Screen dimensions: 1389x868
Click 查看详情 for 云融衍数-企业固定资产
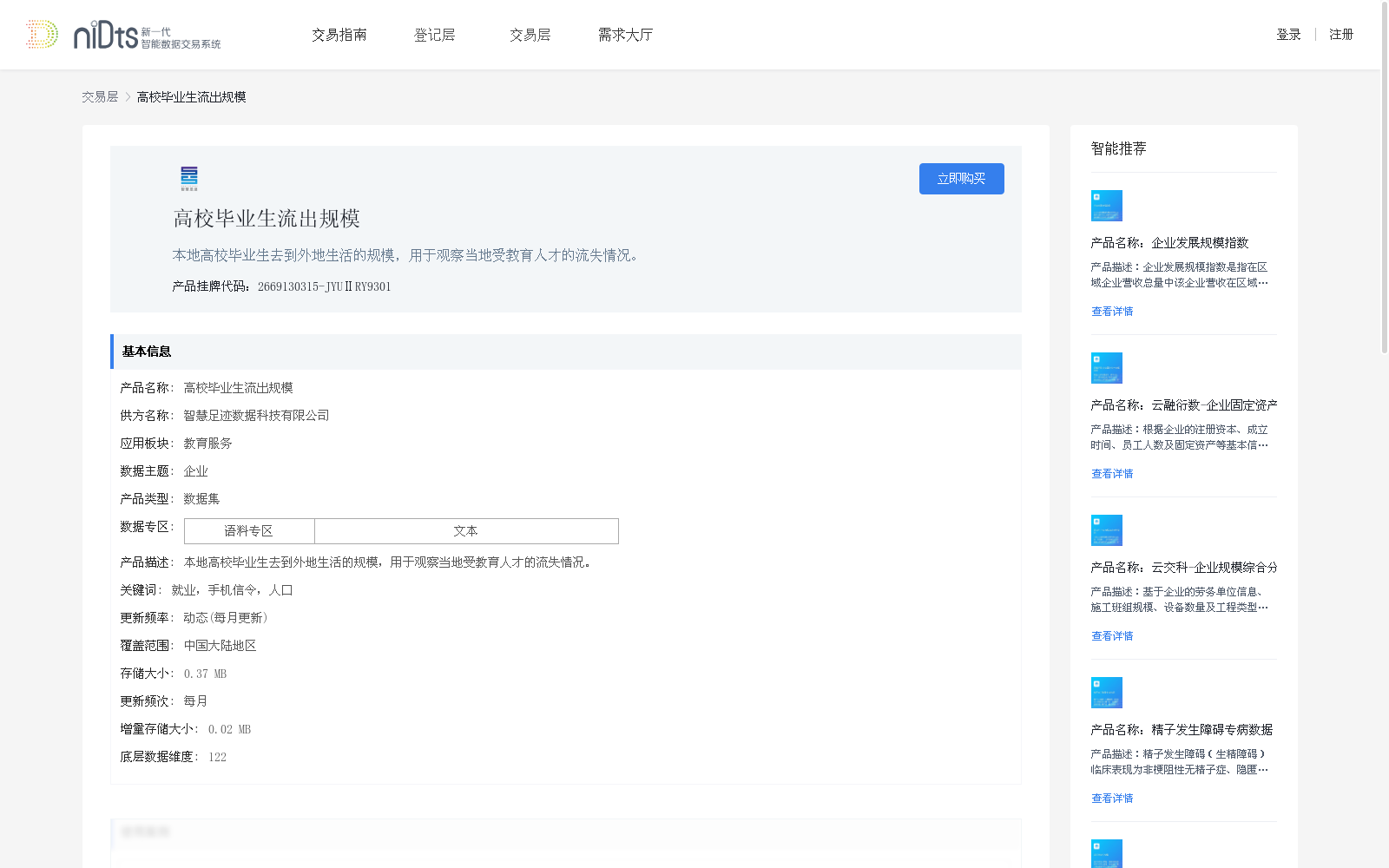[x=1112, y=474]
